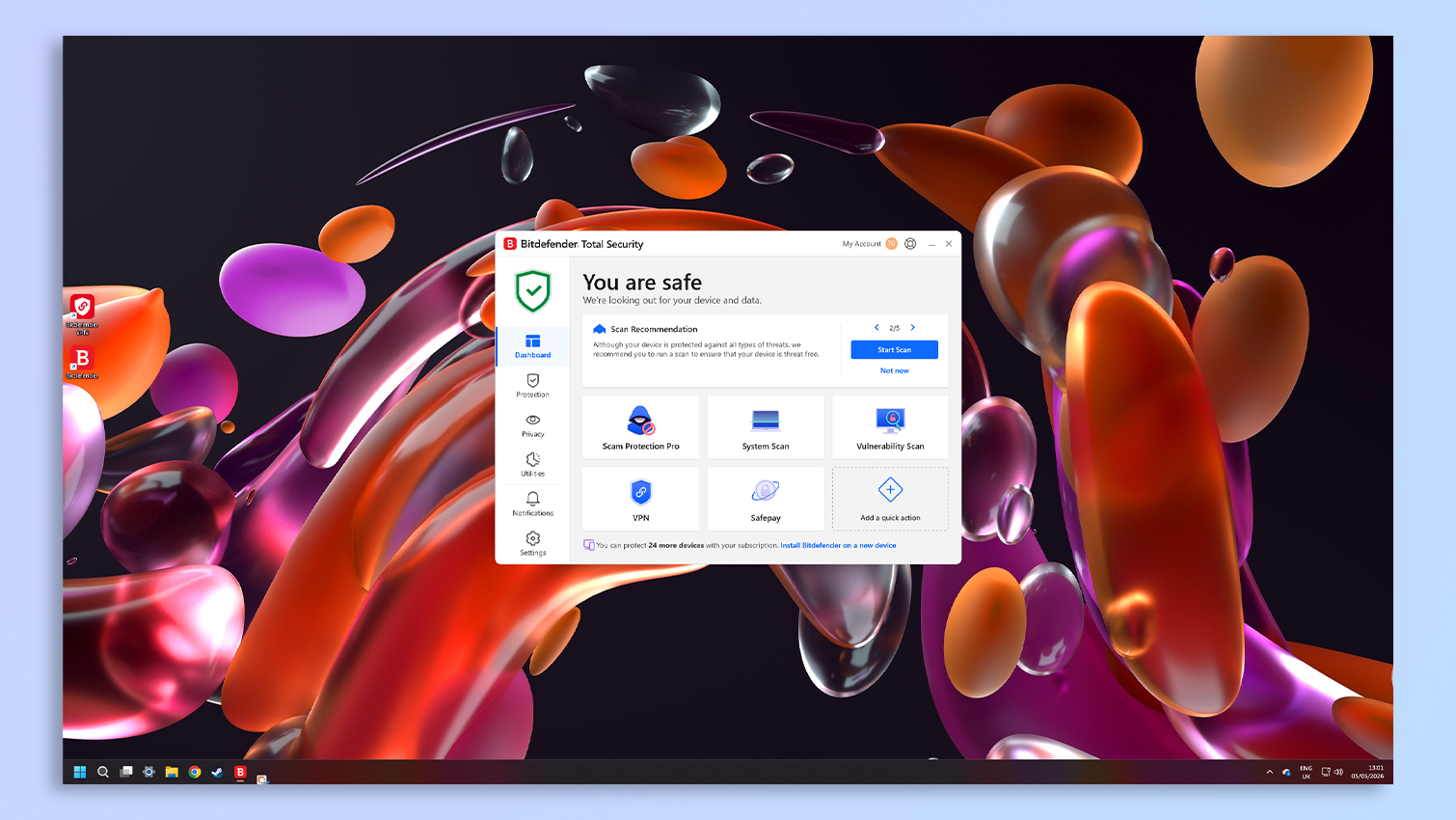The image size is (1456, 820).
Task: Click the 'Scan Recommendation' title text
Action: (x=654, y=329)
